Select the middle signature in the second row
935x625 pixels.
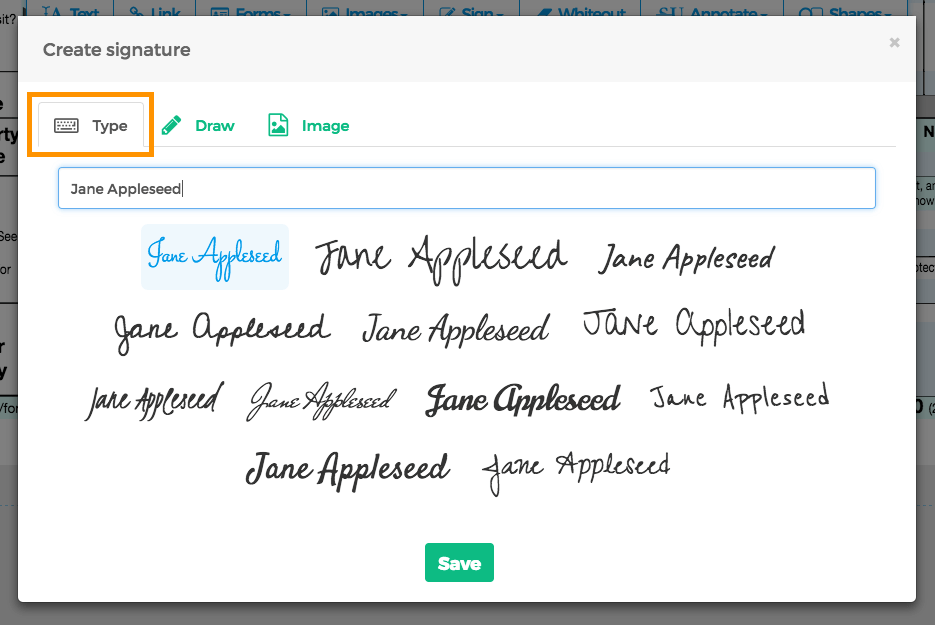(x=456, y=329)
